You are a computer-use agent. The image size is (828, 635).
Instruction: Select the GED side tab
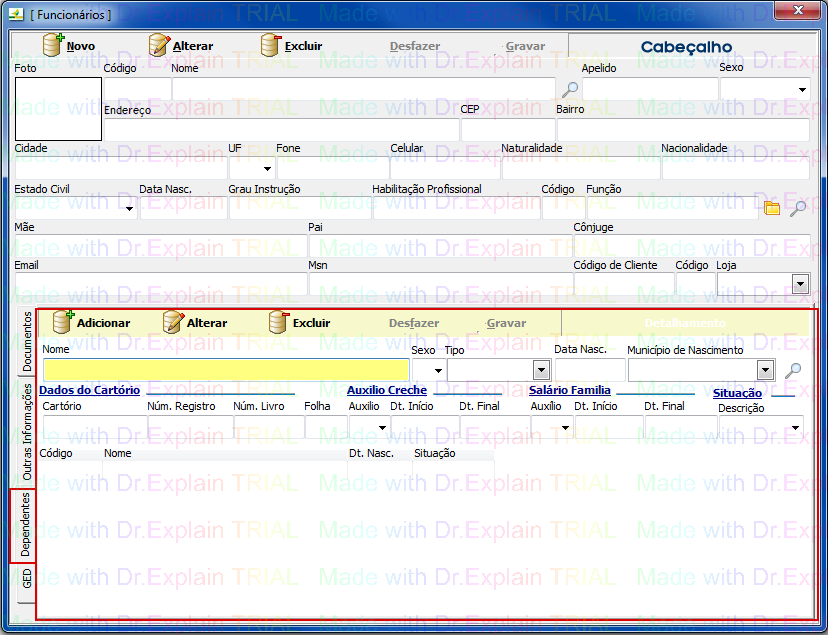click(27, 577)
